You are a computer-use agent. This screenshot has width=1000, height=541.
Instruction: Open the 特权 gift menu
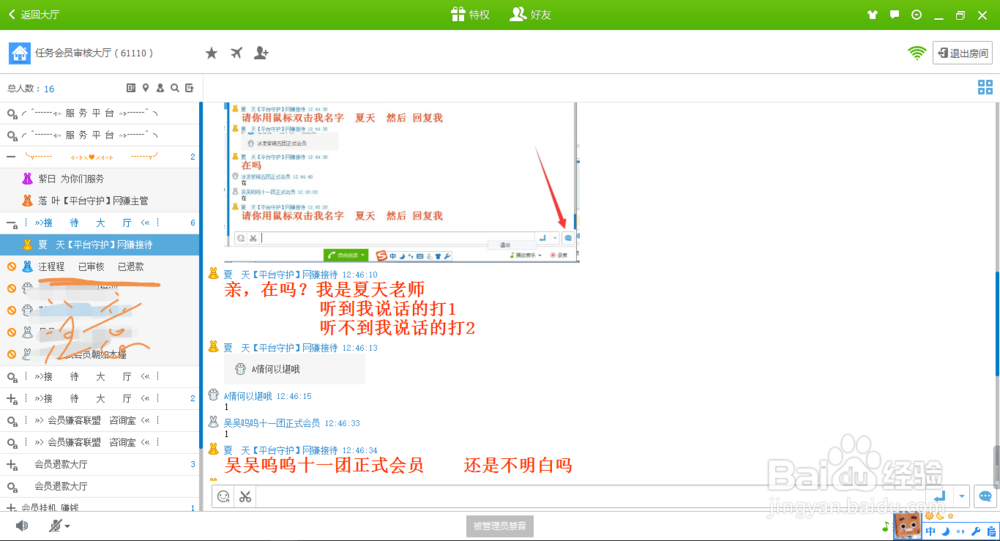(470, 15)
